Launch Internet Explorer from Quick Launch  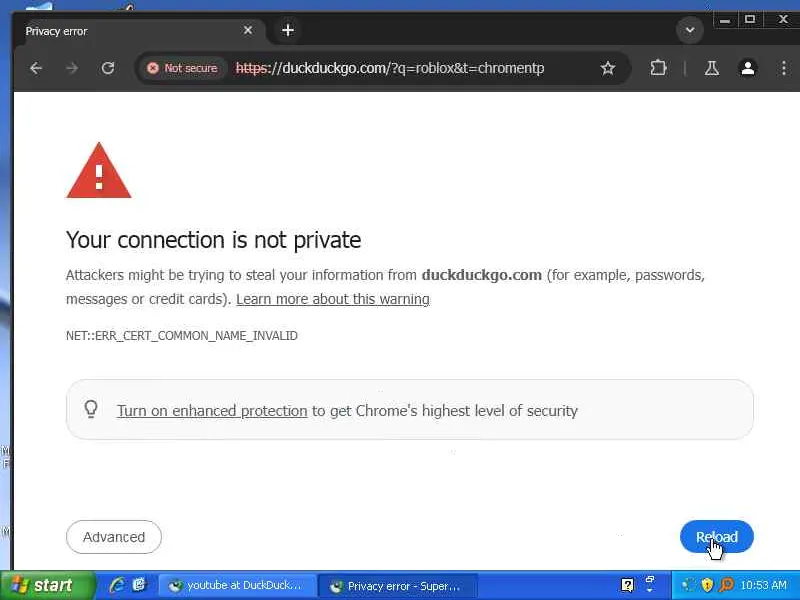coord(117,585)
